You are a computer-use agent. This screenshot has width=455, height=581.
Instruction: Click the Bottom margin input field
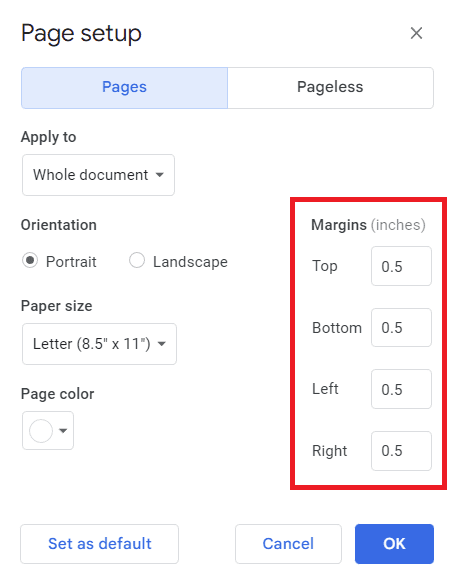point(401,328)
